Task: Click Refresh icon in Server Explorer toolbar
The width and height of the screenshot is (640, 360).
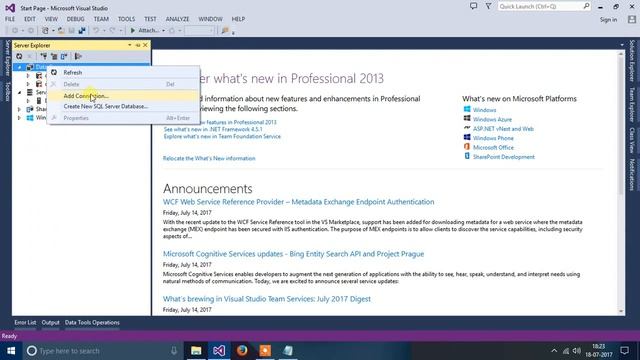Action: [19, 56]
